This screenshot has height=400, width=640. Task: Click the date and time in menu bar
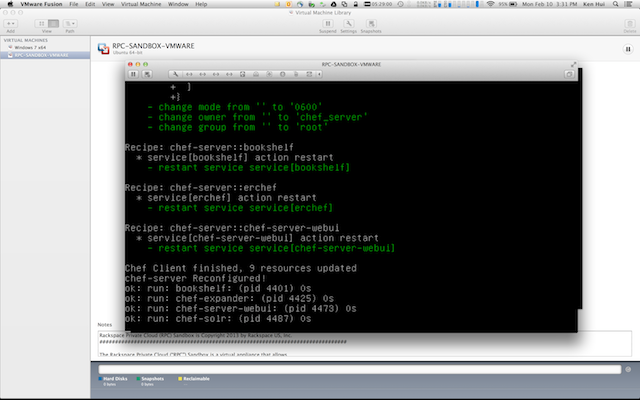[x=550, y=4]
